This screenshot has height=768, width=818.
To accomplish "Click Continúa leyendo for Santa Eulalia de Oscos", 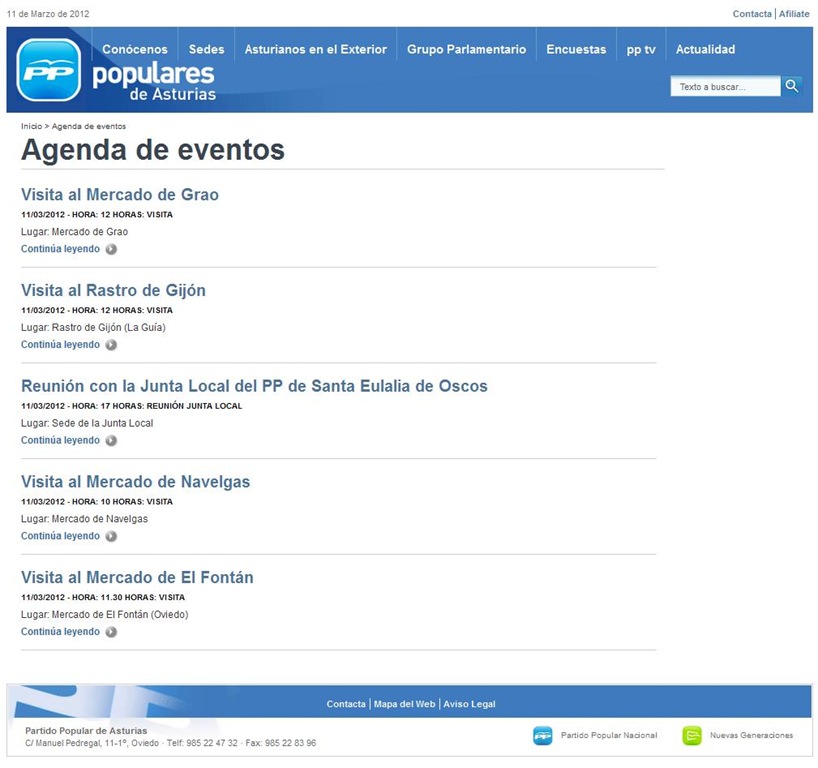I will (60, 440).
